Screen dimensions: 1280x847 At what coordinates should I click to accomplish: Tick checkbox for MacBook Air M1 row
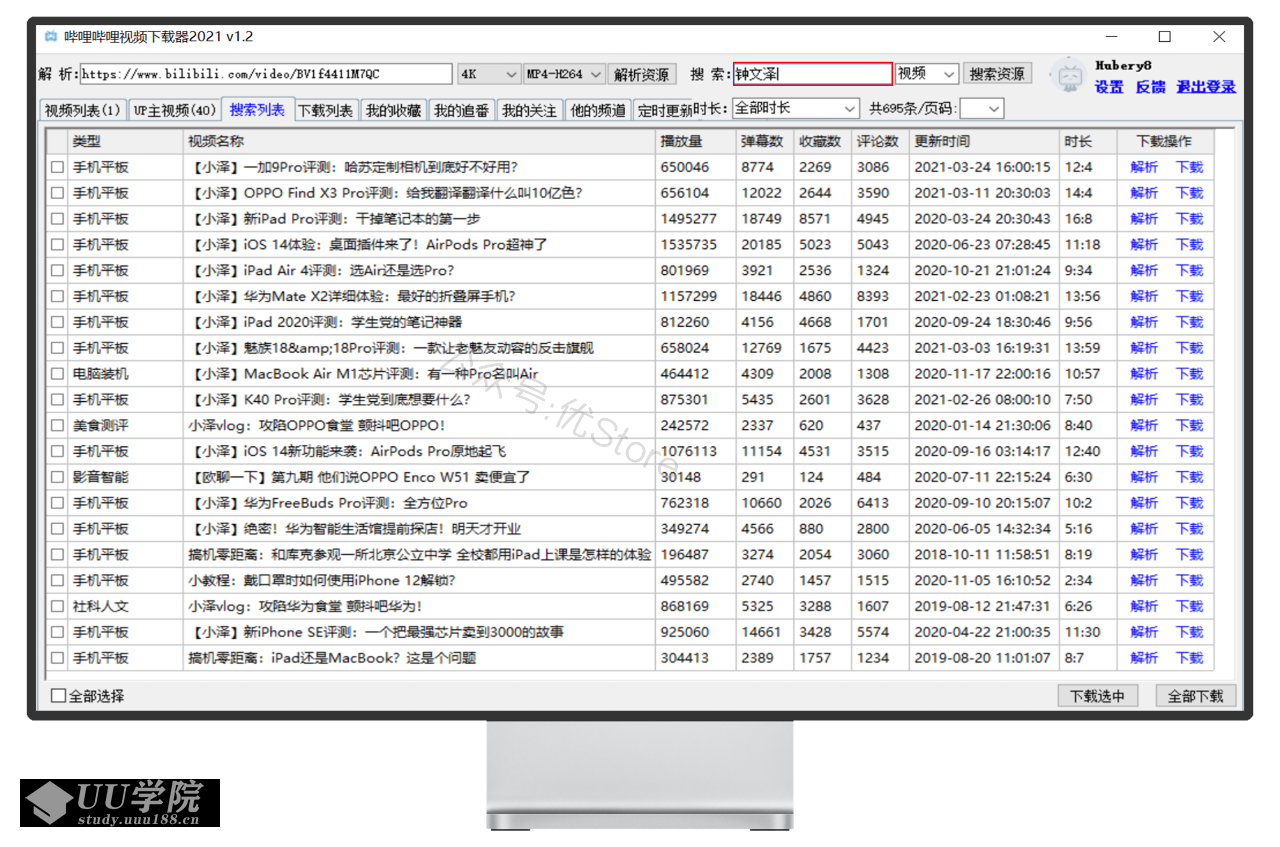[x=57, y=374]
